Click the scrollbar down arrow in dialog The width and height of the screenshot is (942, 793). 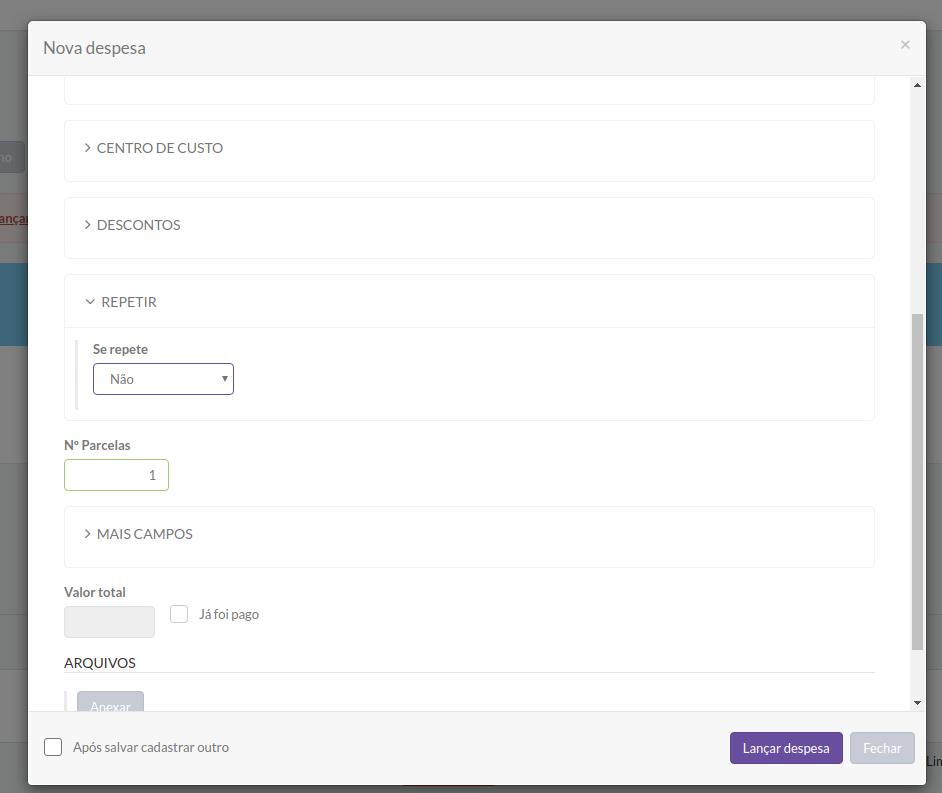[917, 702]
